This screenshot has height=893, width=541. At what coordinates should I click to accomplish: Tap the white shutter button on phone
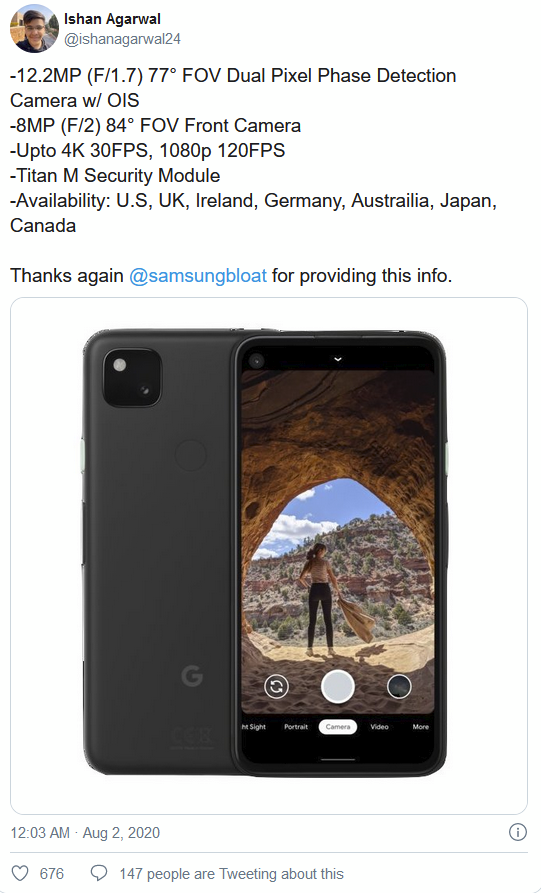(x=338, y=686)
